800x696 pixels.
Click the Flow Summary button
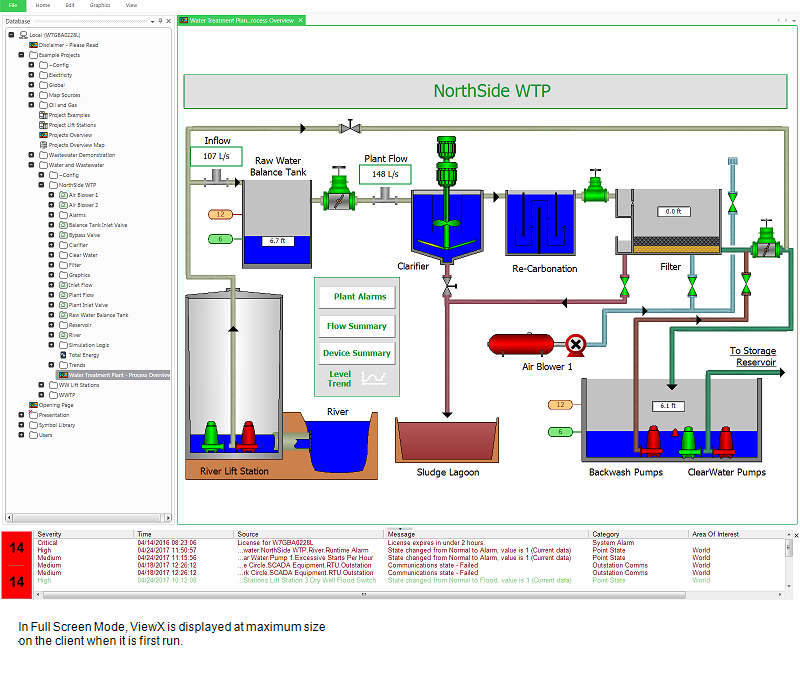(x=358, y=326)
